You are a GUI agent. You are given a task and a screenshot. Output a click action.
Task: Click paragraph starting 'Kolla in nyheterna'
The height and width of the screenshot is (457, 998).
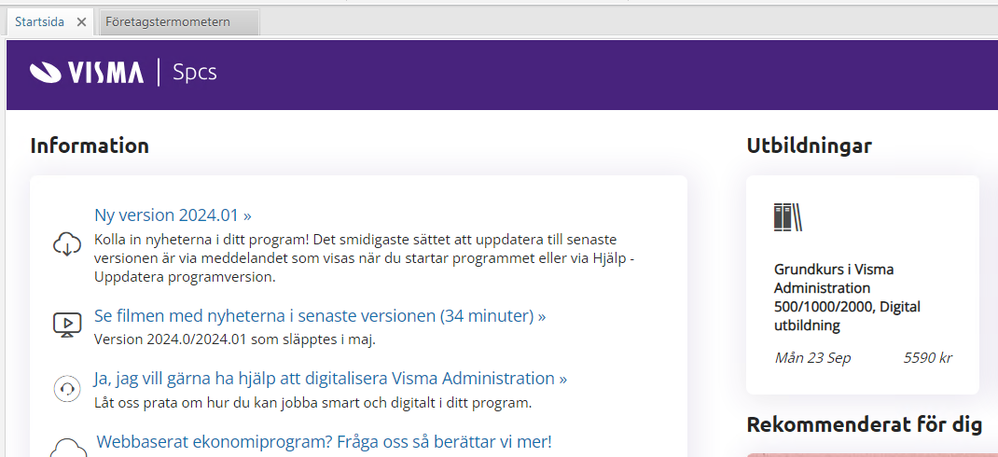pyautogui.click(x=365, y=258)
